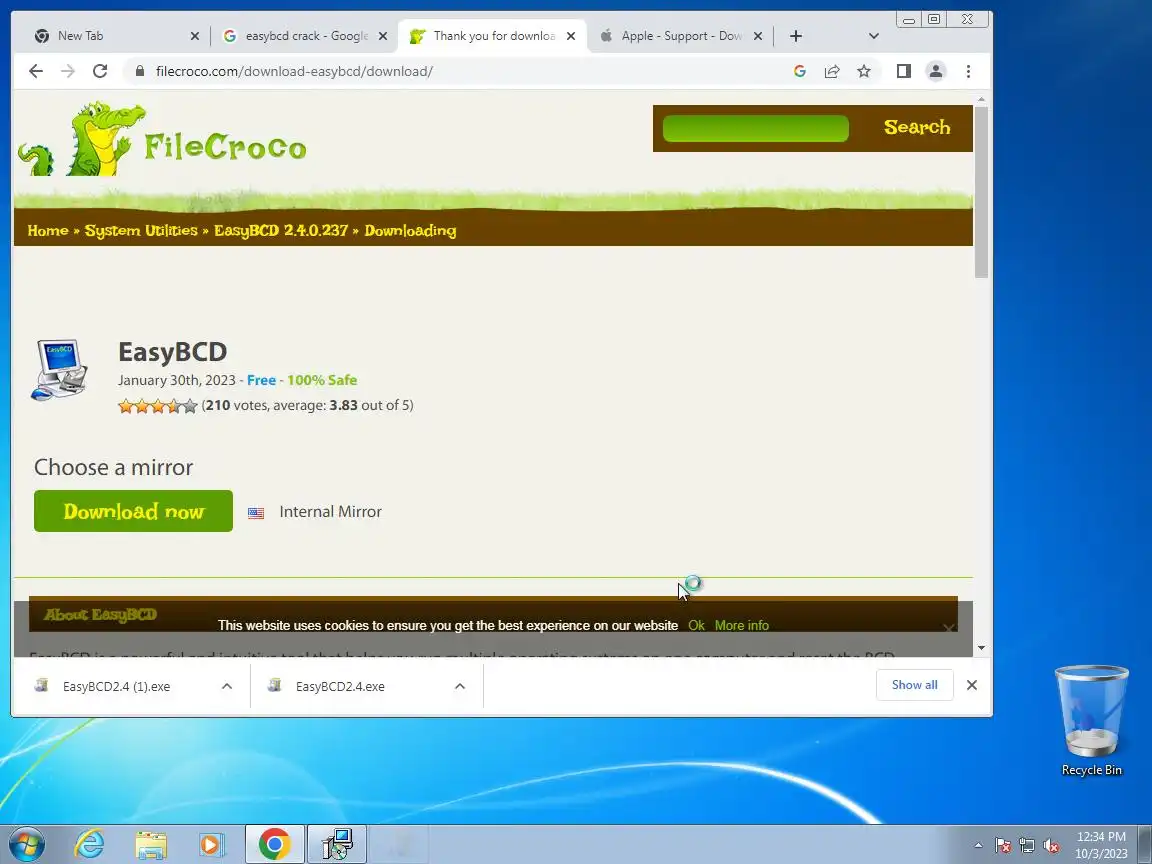Click Show all downloads

[915, 685]
